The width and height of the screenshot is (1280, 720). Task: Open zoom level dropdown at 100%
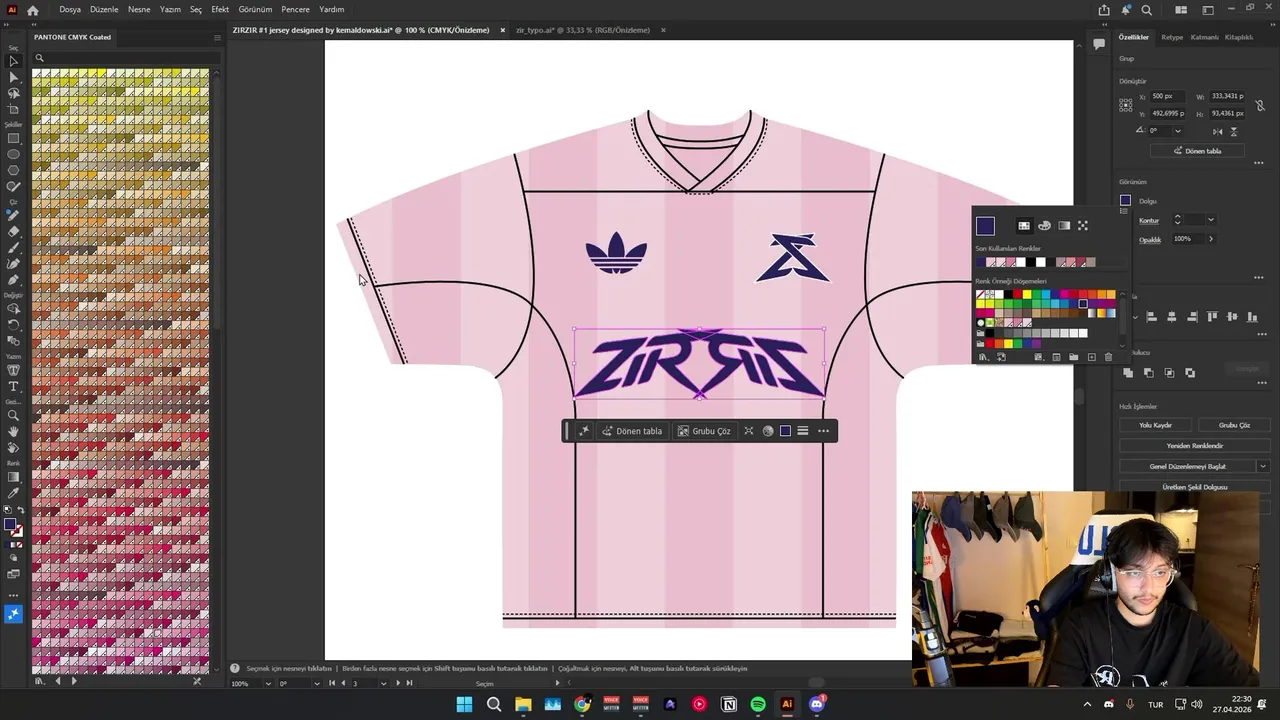pos(268,683)
